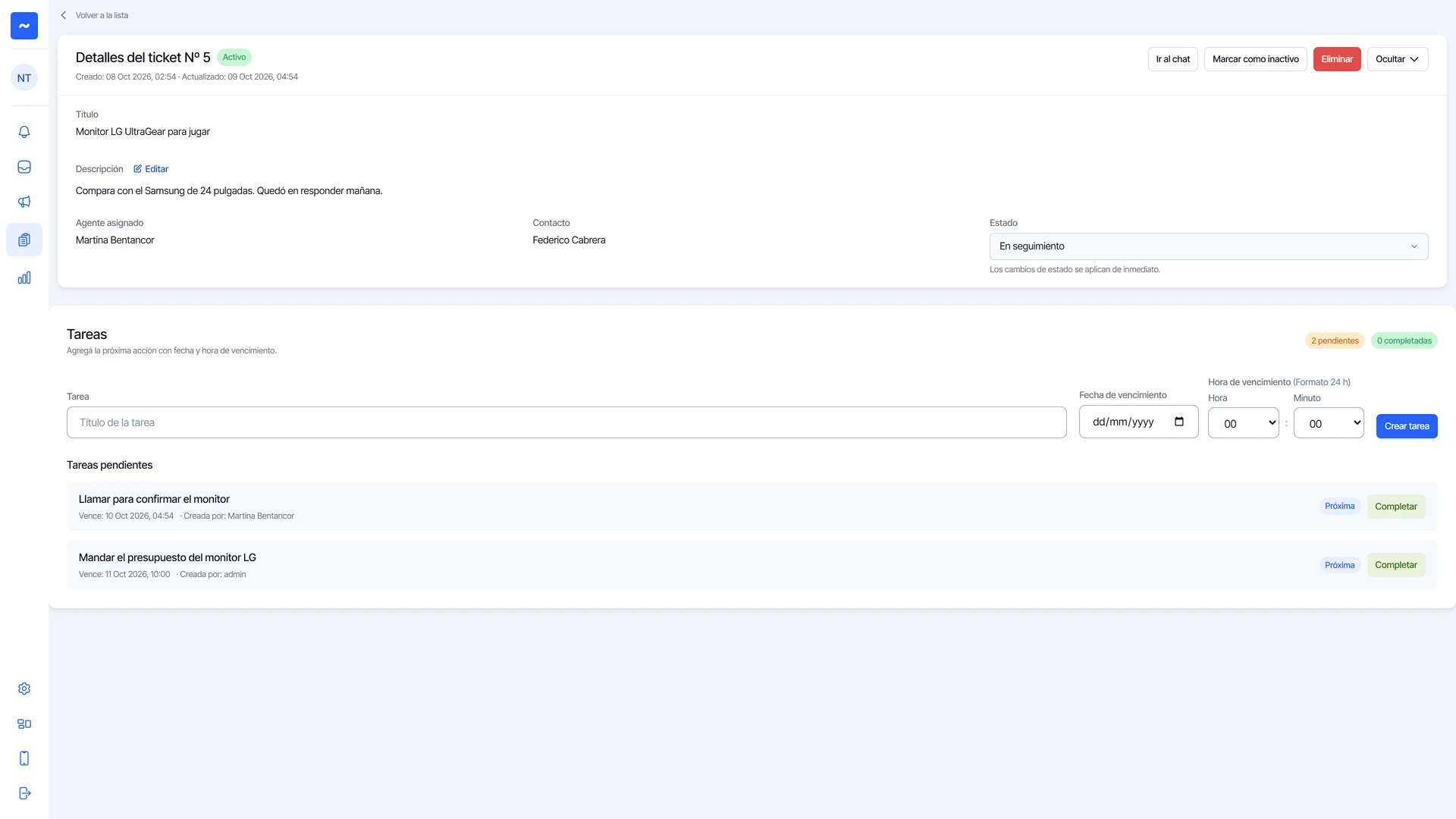
Task: Click the title Monitor LG UltraGear para jugar
Action: pos(143,132)
